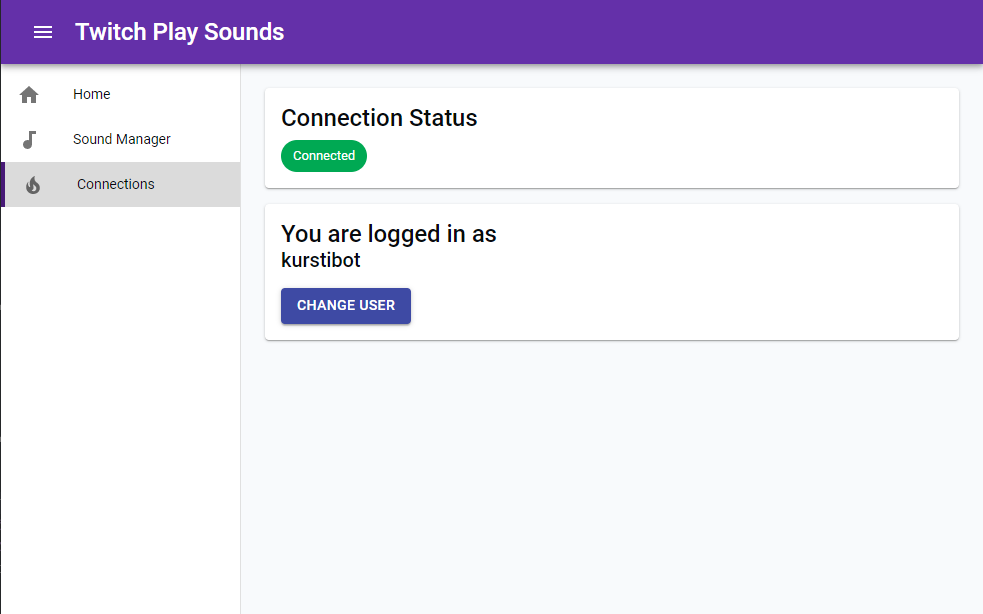Click the blank main content area below cards
Screen dimensions: 983x614
point(611,477)
